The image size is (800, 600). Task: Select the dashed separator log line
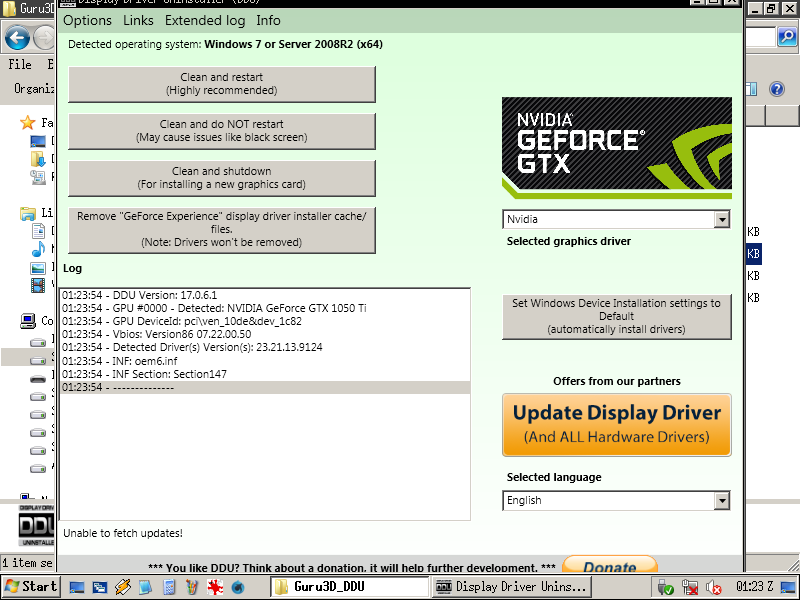coord(265,387)
